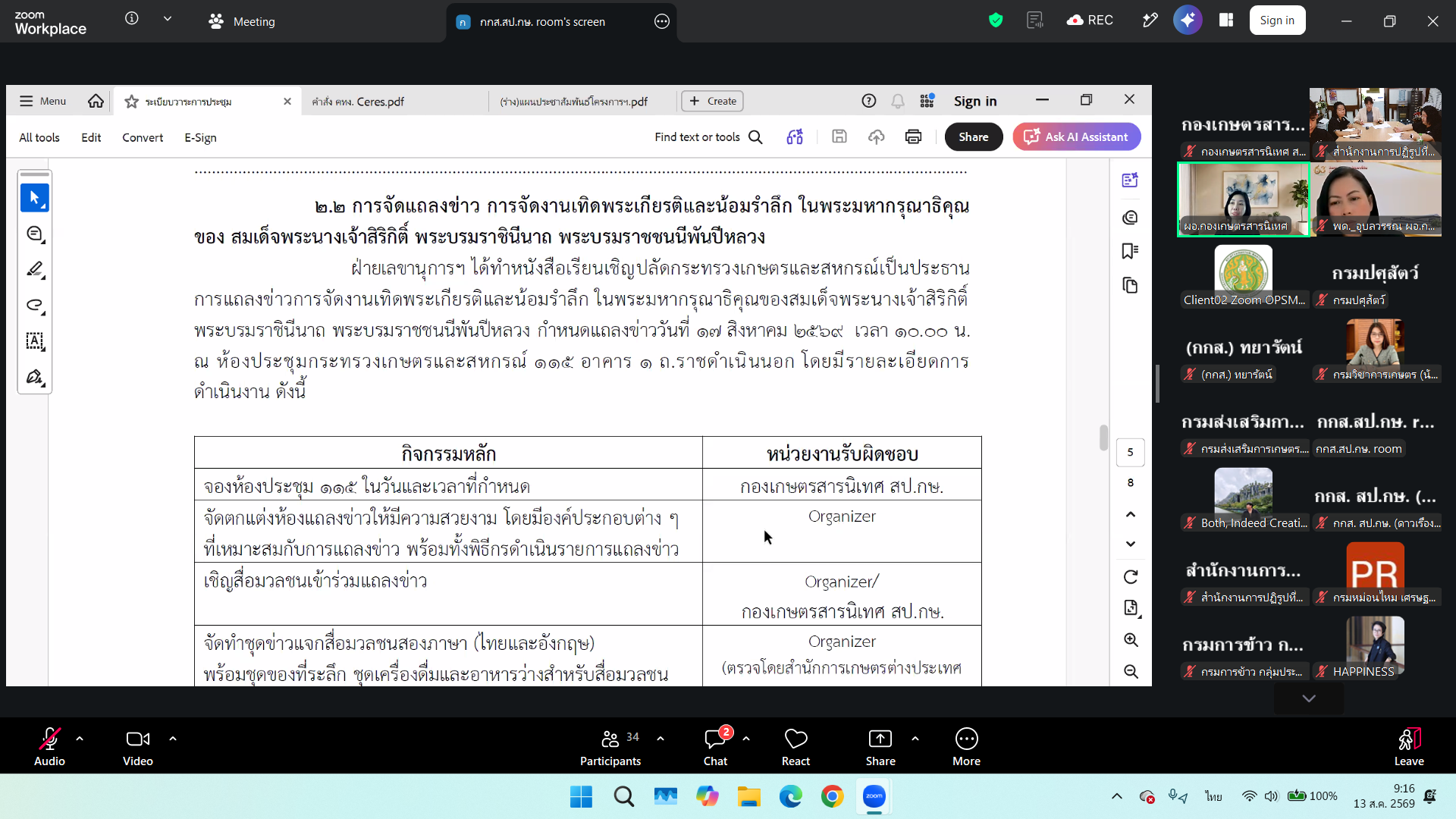The image size is (1456, 819).
Task: Open the Participants panel
Action: click(610, 747)
